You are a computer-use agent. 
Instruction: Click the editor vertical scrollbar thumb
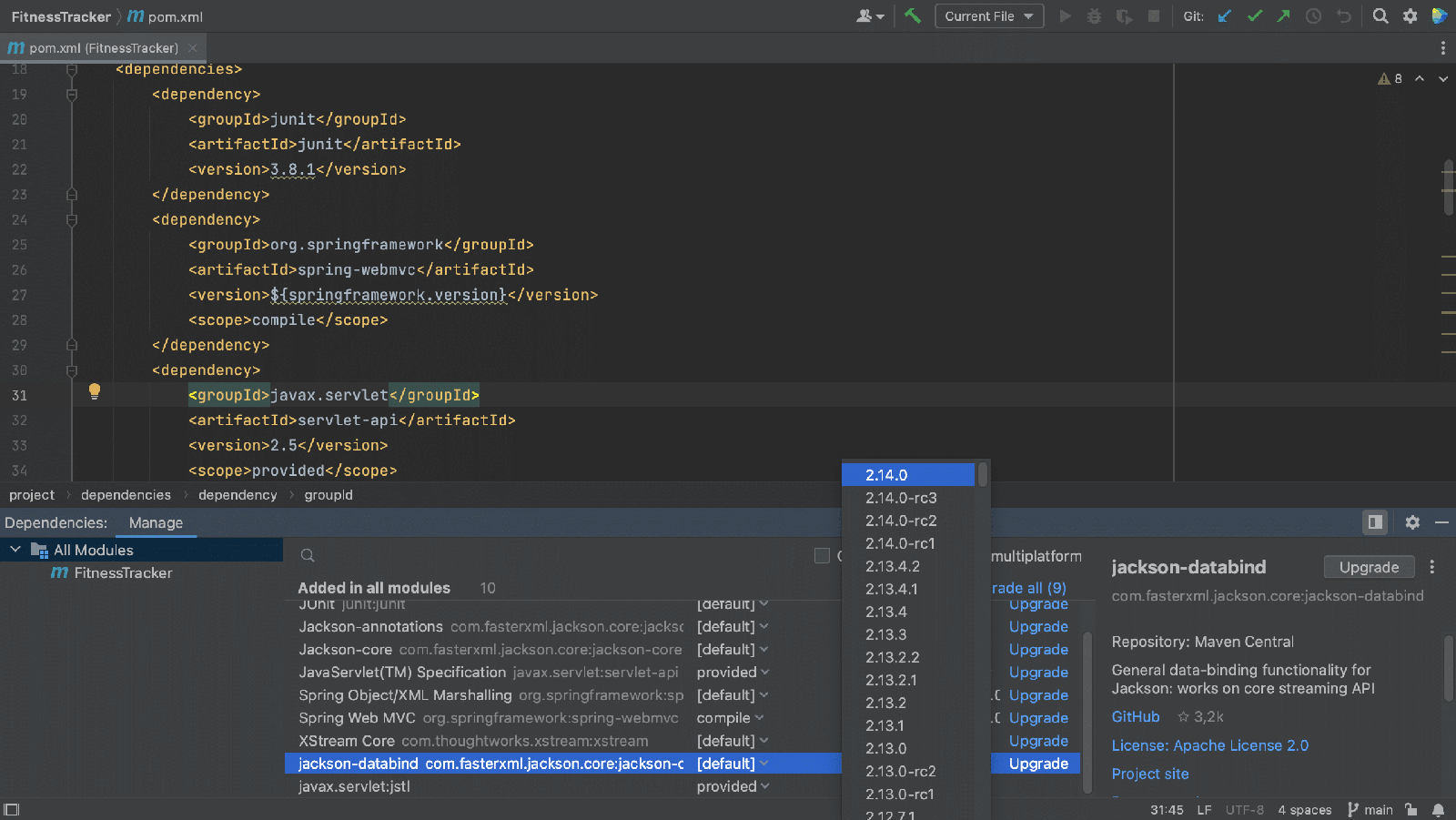(1449, 188)
